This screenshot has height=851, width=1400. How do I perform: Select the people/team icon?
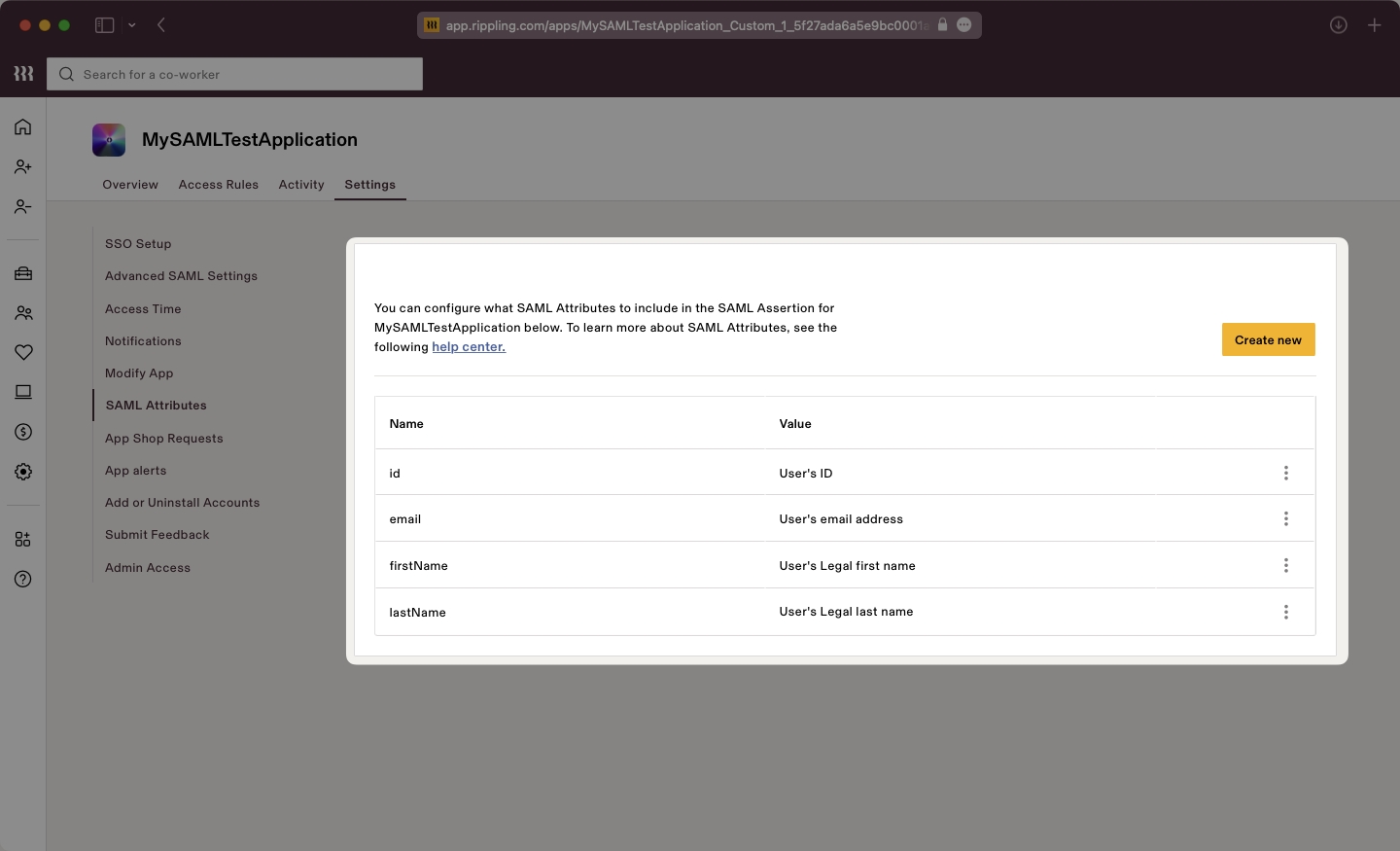tap(22, 312)
